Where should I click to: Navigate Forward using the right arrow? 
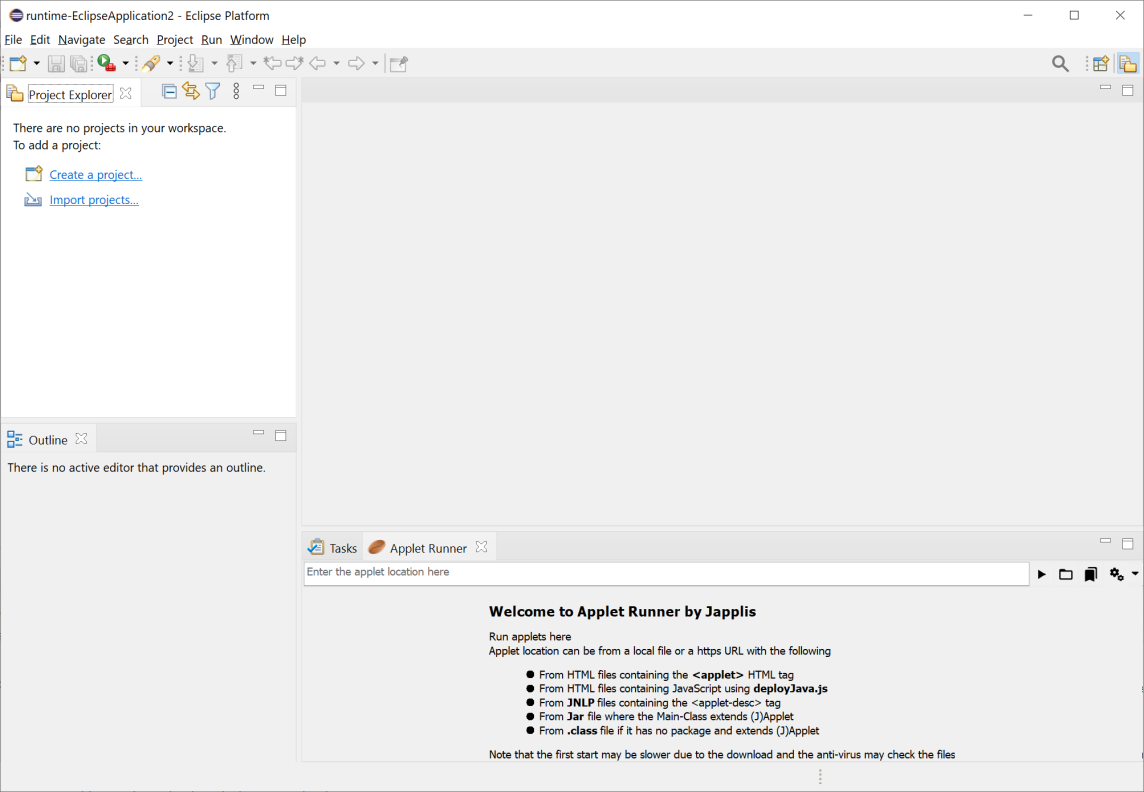(356, 63)
